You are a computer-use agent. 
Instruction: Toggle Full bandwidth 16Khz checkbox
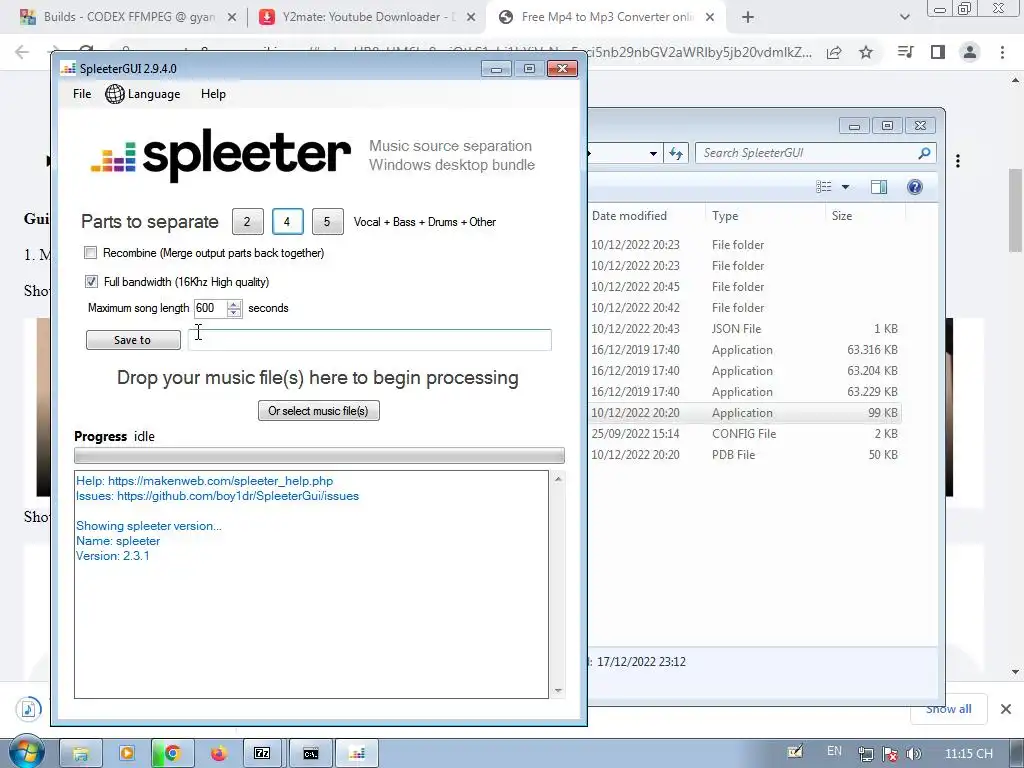(x=91, y=281)
